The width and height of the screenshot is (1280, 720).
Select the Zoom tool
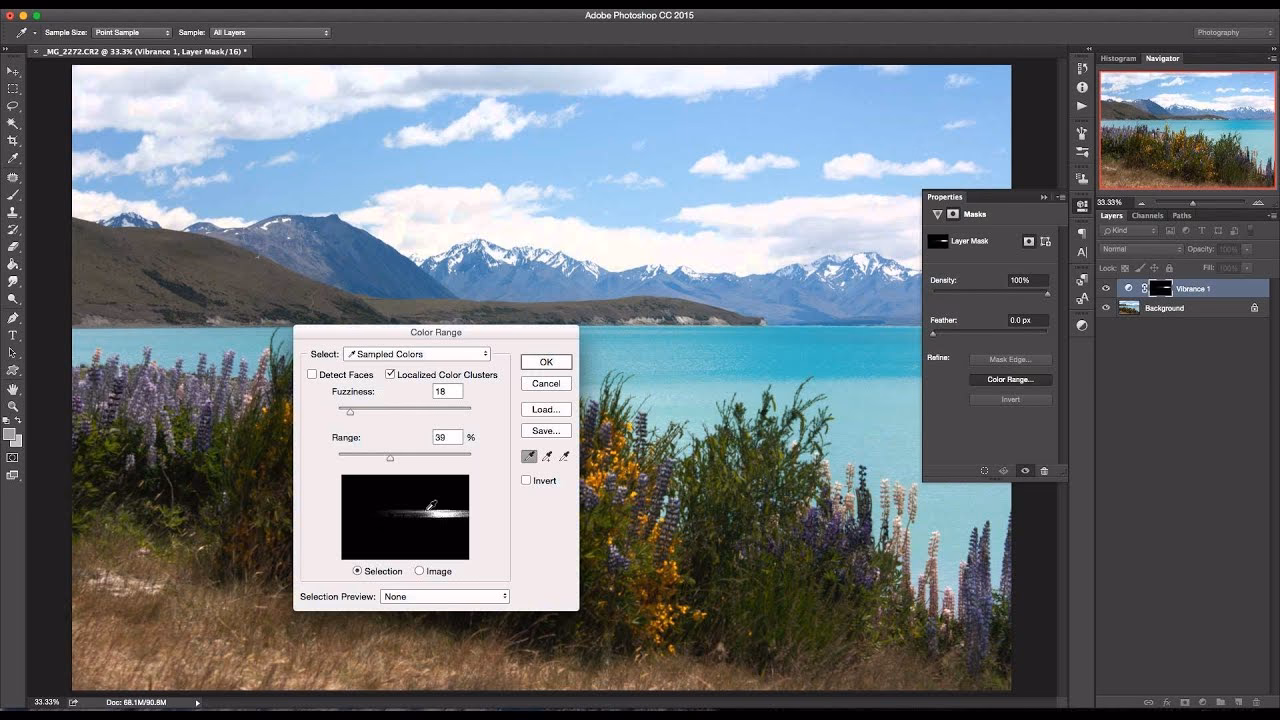[13, 404]
